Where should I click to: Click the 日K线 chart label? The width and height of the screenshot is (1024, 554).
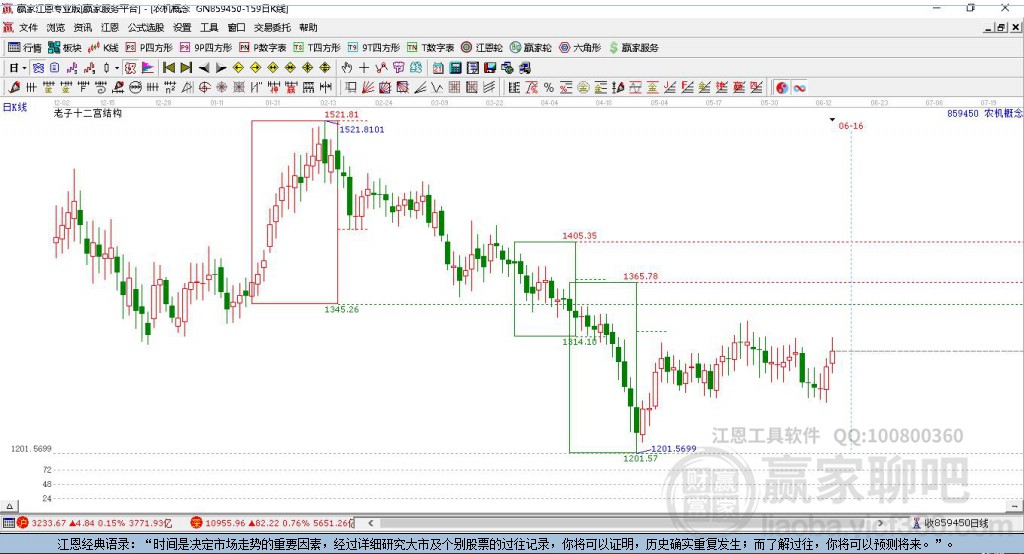pyautogui.click(x=15, y=107)
